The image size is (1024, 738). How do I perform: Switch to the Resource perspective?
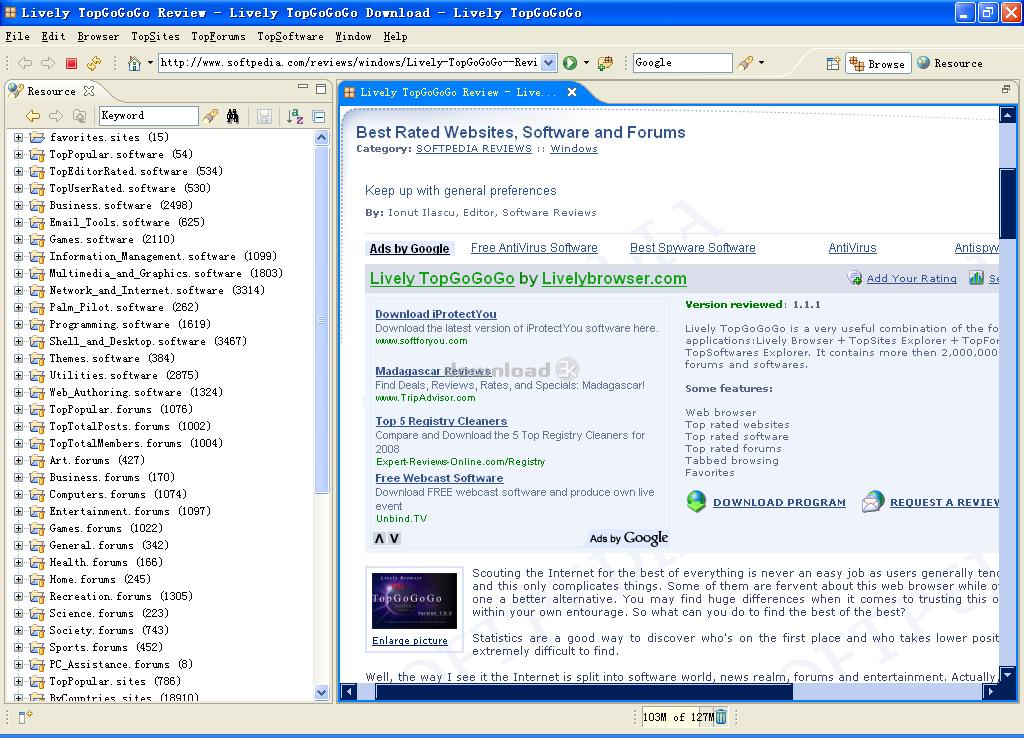950,63
